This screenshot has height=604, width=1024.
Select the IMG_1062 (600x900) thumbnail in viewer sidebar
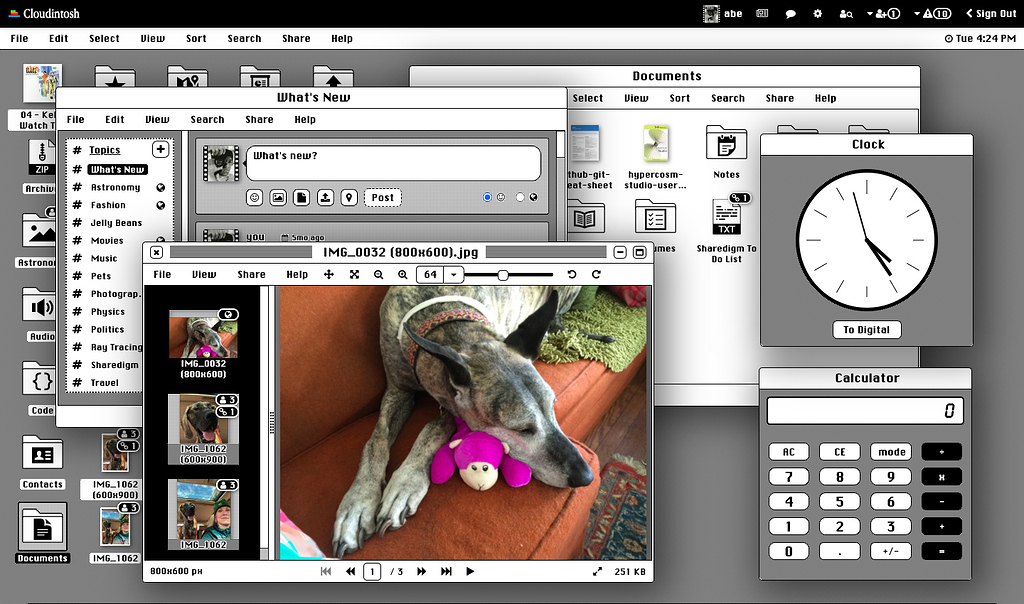point(203,429)
